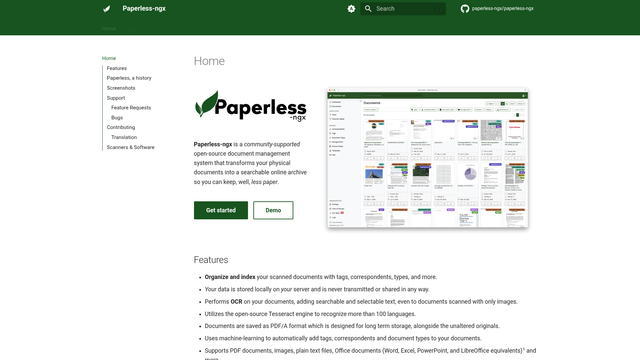Go to Screenshots in the sidebar

pyautogui.click(x=121, y=88)
